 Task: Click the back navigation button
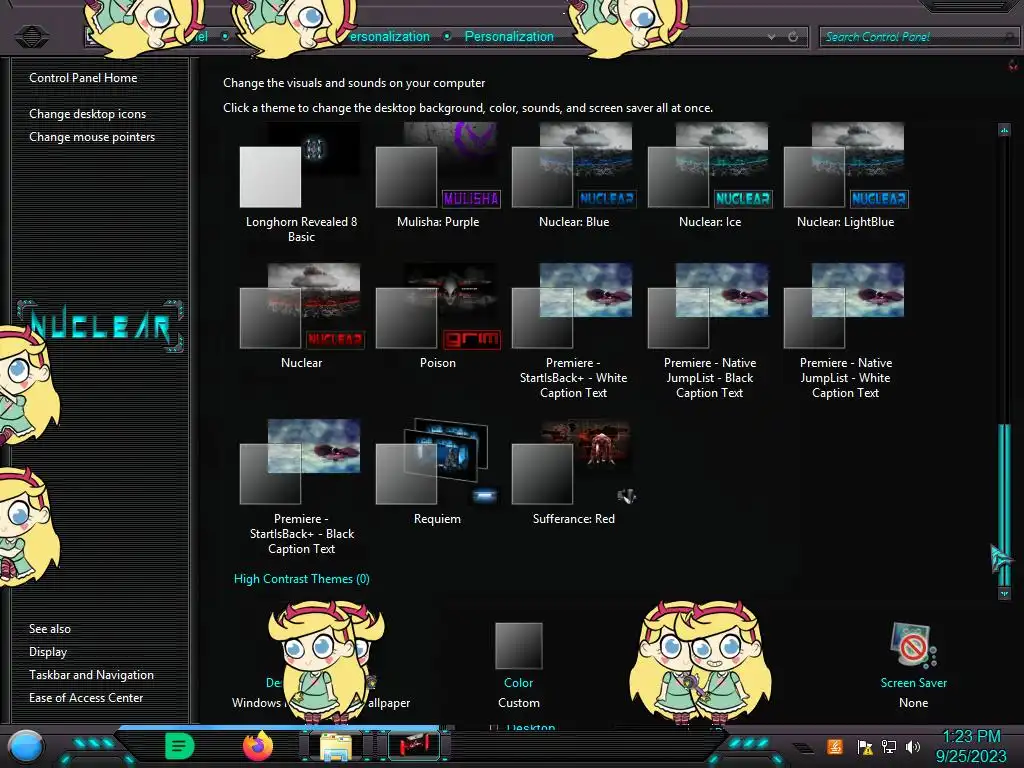31,36
